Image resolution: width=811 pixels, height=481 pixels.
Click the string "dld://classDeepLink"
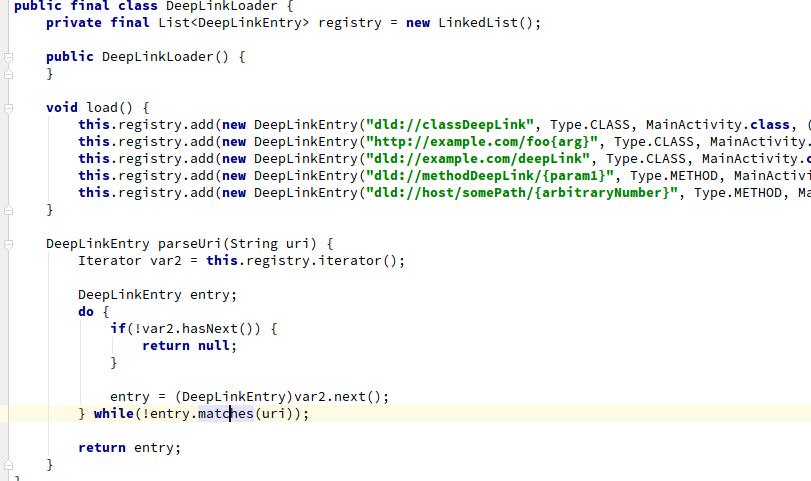[x=450, y=125]
